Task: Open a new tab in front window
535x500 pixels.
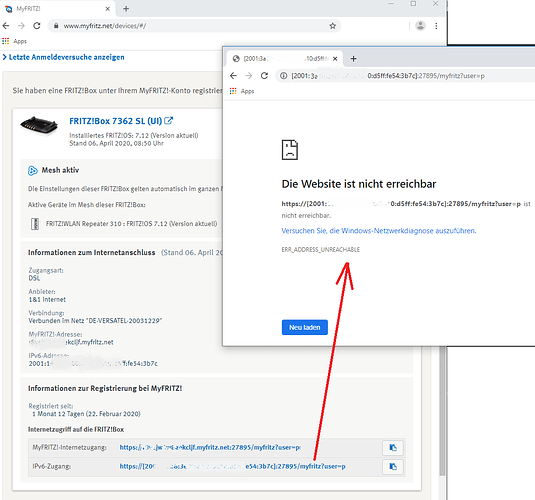Action: pyautogui.click(x=353, y=59)
